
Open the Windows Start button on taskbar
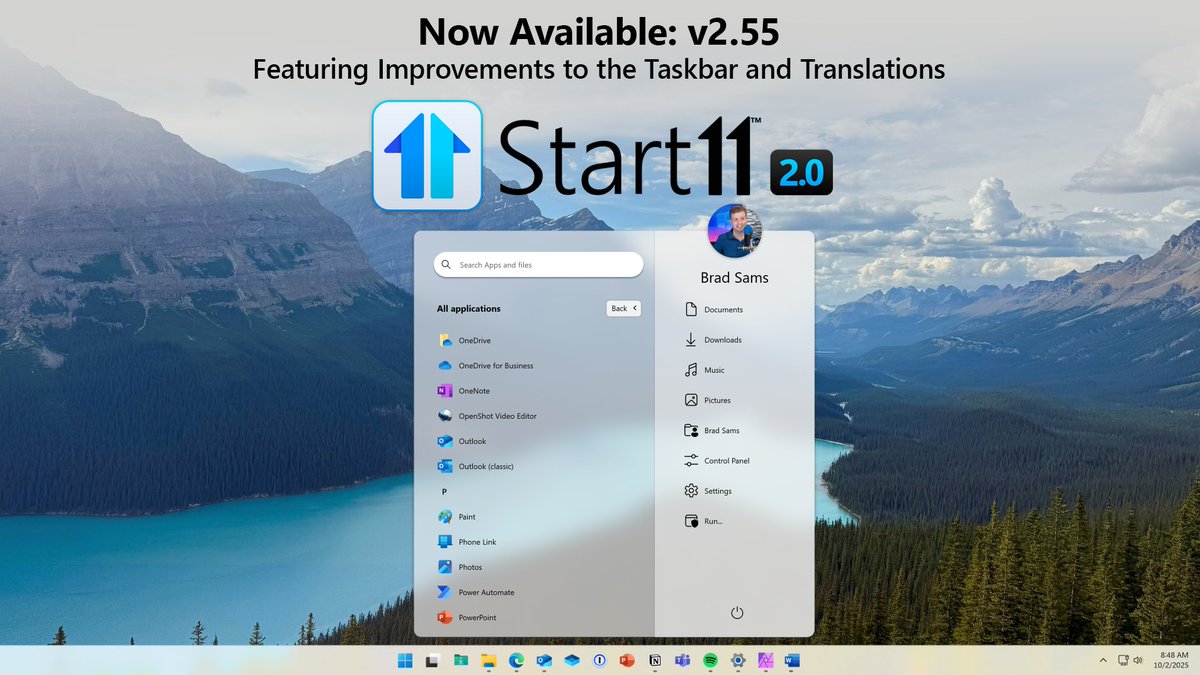pos(405,660)
